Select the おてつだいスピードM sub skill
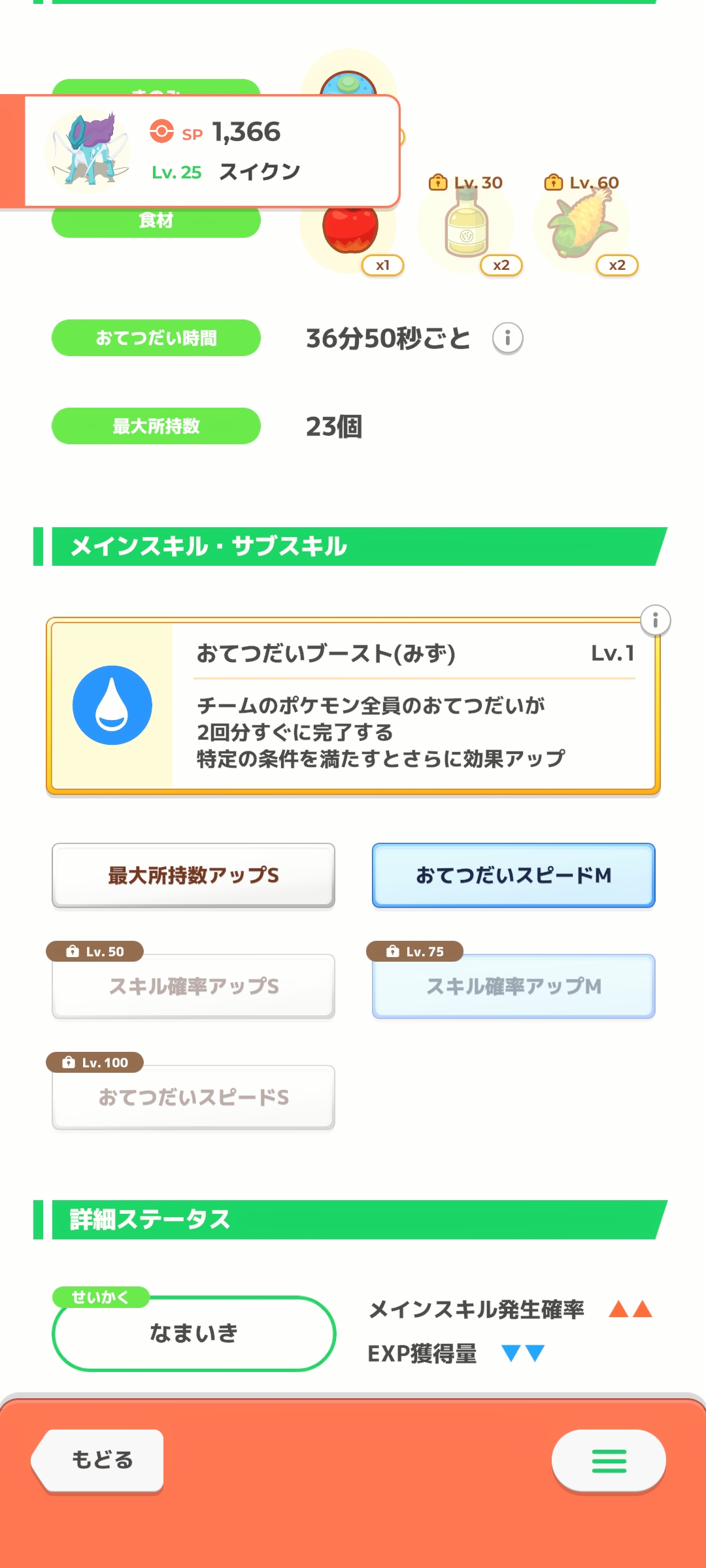 coord(513,875)
